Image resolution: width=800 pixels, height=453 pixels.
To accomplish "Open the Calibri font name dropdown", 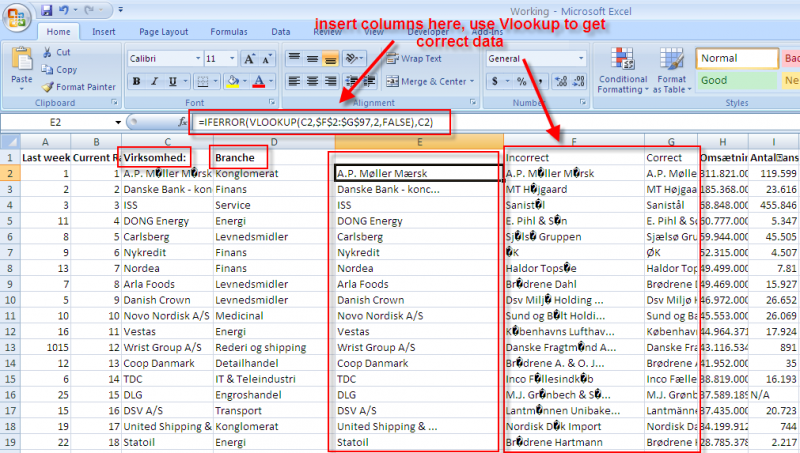I will pos(194,59).
